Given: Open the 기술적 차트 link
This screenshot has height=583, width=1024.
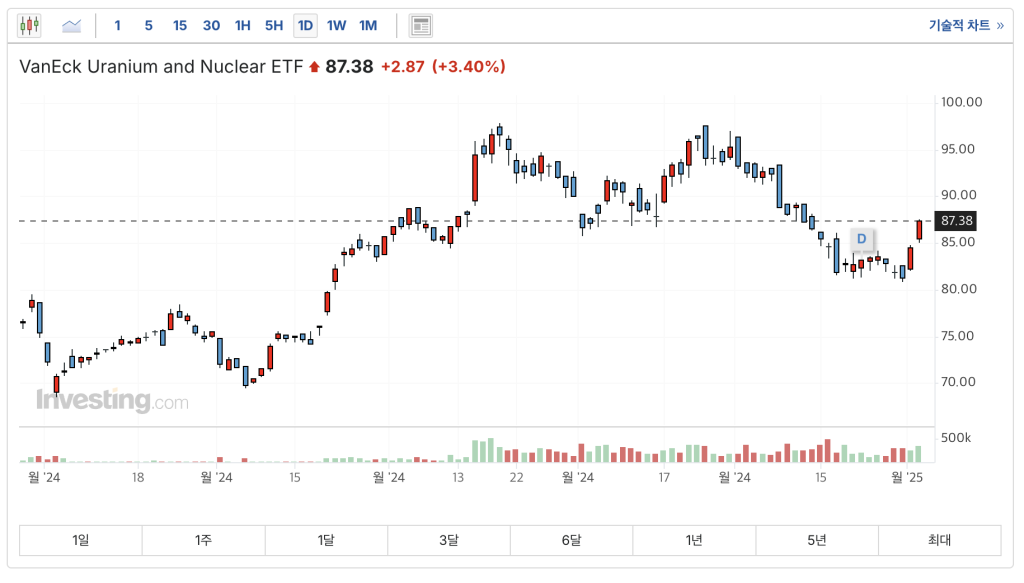Looking at the screenshot, I should pyautogui.click(x=965, y=25).
